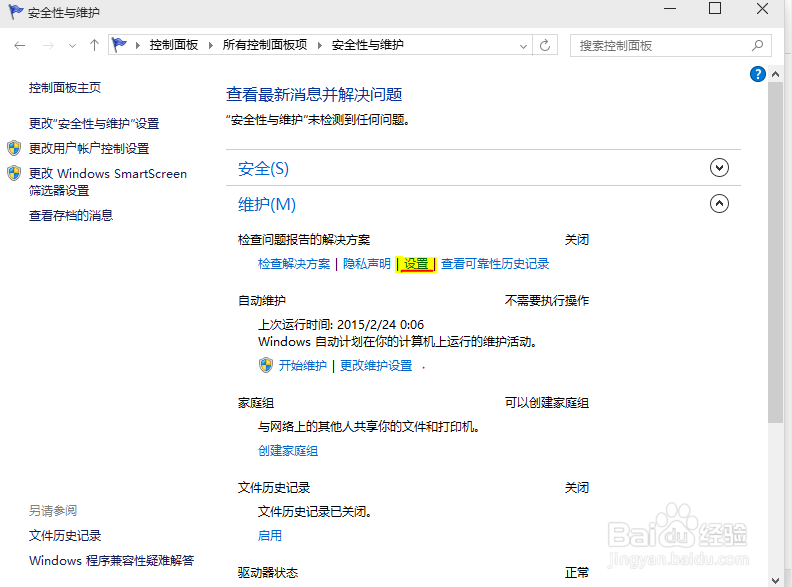Click the search magnifier icon
Screen dimensions: 792x587
click(x=757, y=45)
